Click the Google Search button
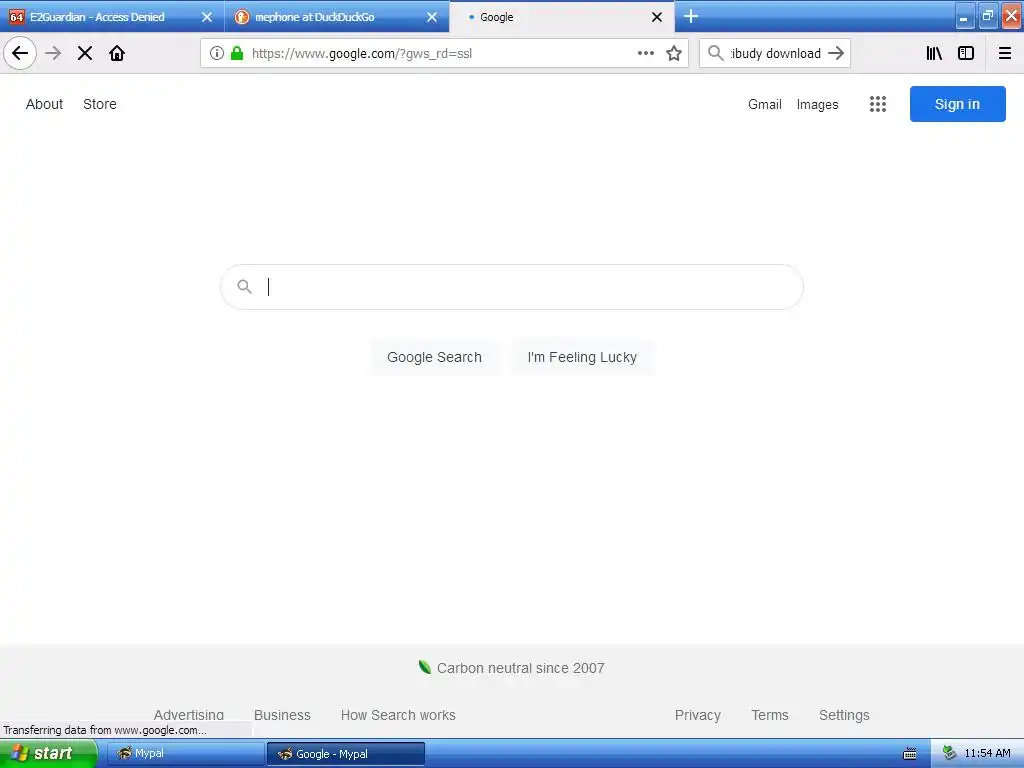Image resolution: width=1024 pixels, height=768 pixels. point(434,357)
